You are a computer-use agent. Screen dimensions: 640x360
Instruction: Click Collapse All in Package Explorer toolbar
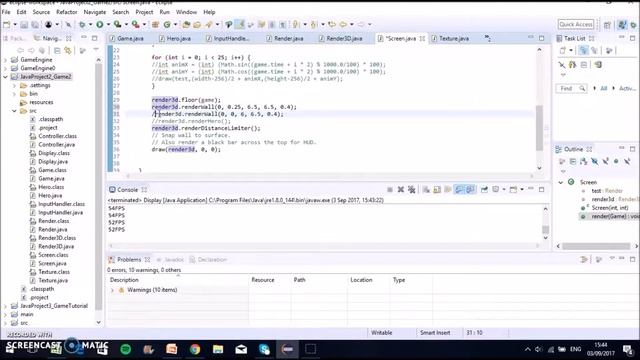tap(57, 51)
